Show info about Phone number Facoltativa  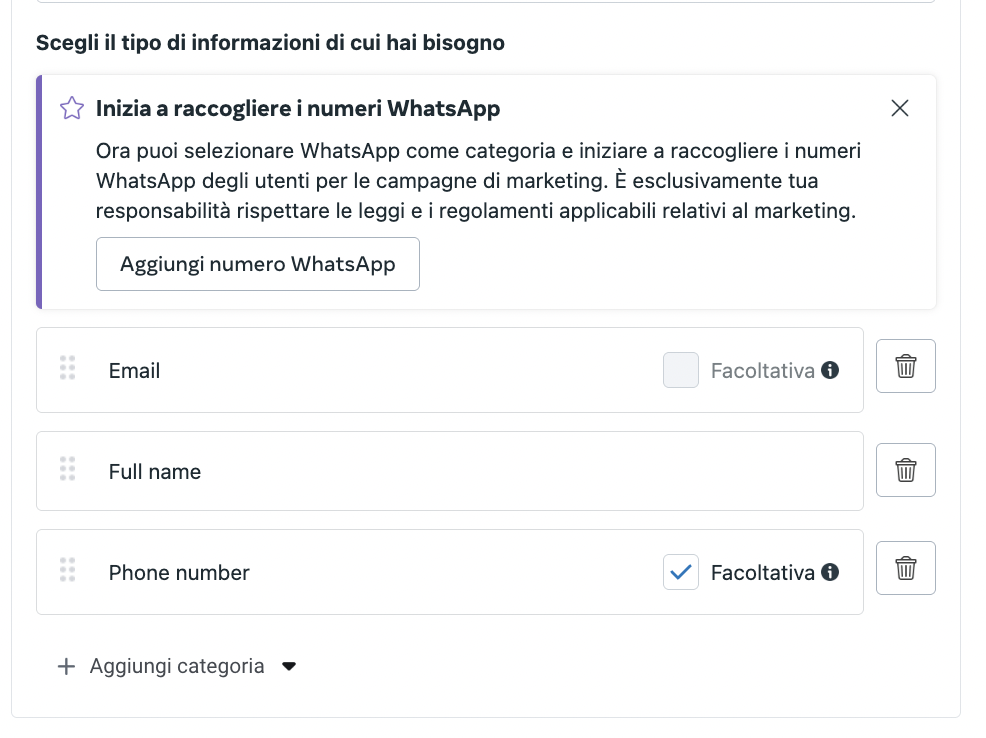tap(829, 572)
